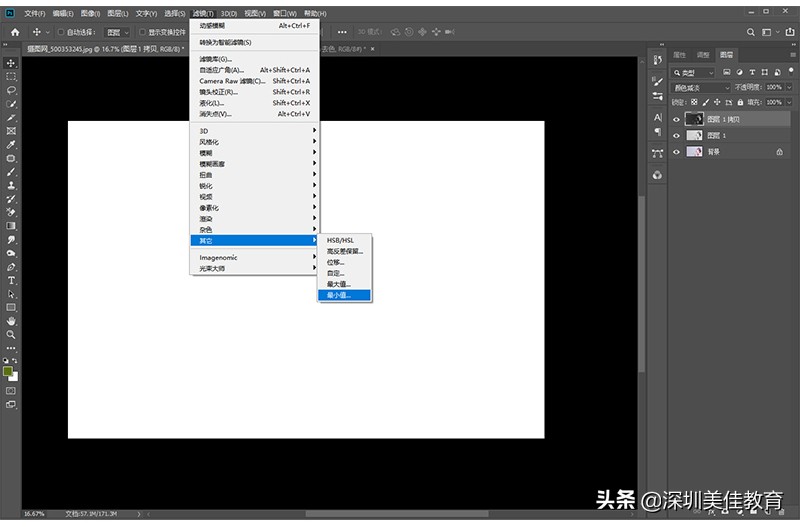Expand the Imagenomic submenu
Screen dimensions: 800x527
click(x=254, y=258)
